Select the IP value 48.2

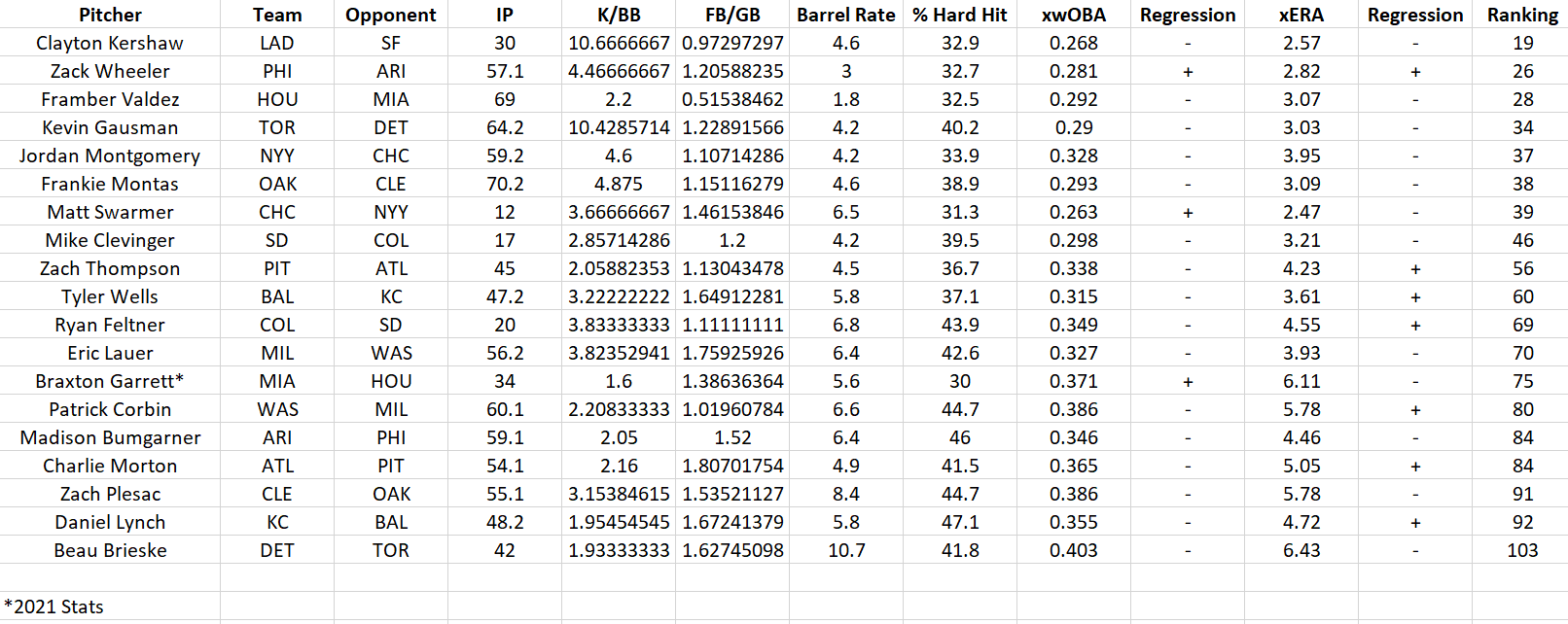505,522
